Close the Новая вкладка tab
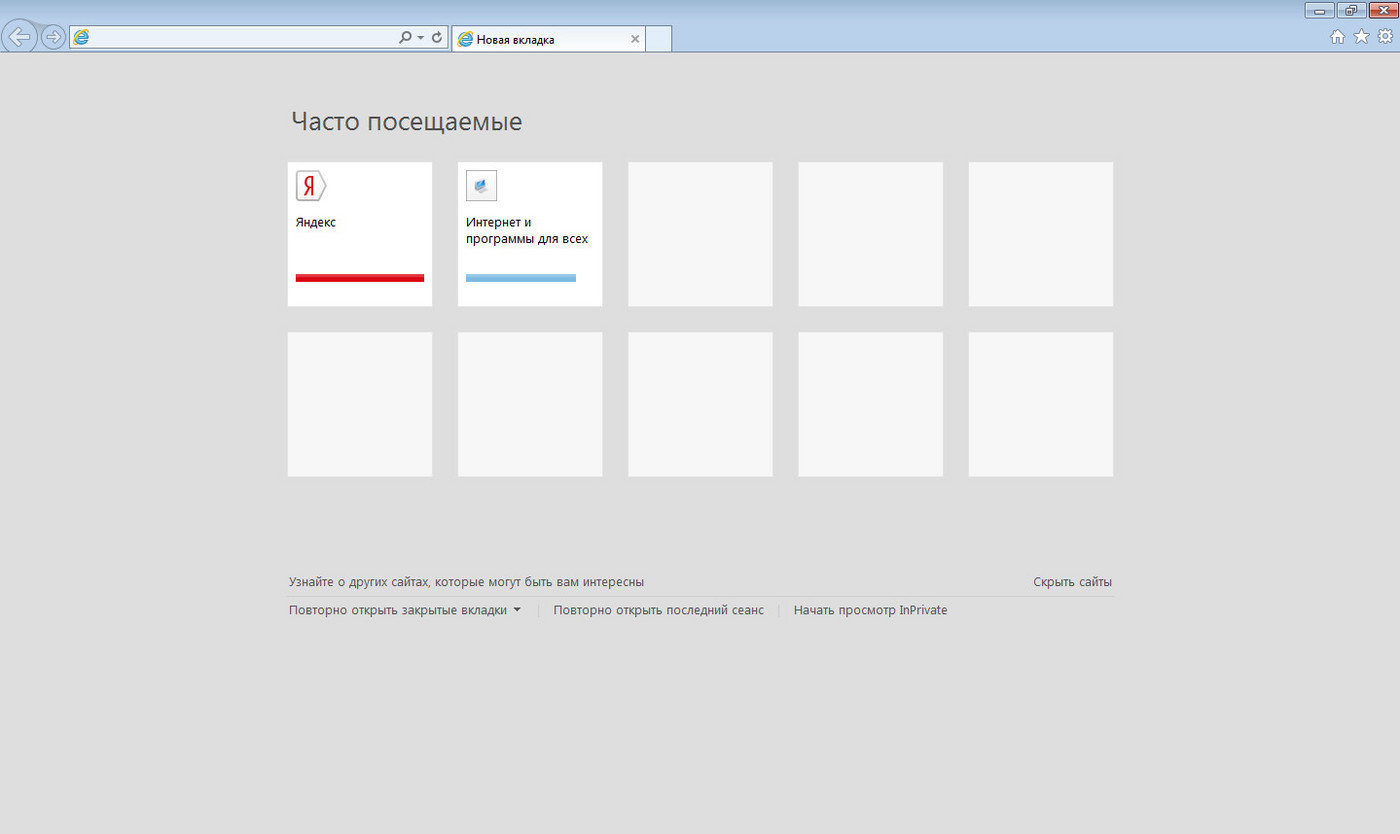The width and height of the screenshot is (1400, 834). click(635, 39)
